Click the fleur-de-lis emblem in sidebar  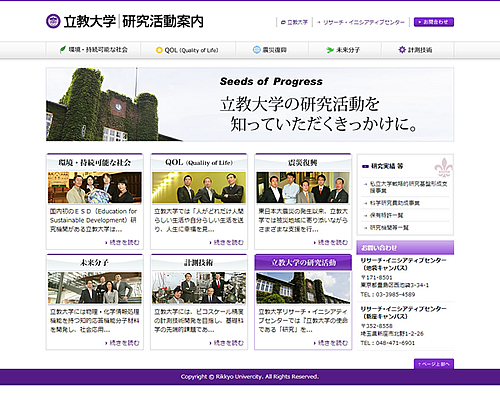point(443,167)
